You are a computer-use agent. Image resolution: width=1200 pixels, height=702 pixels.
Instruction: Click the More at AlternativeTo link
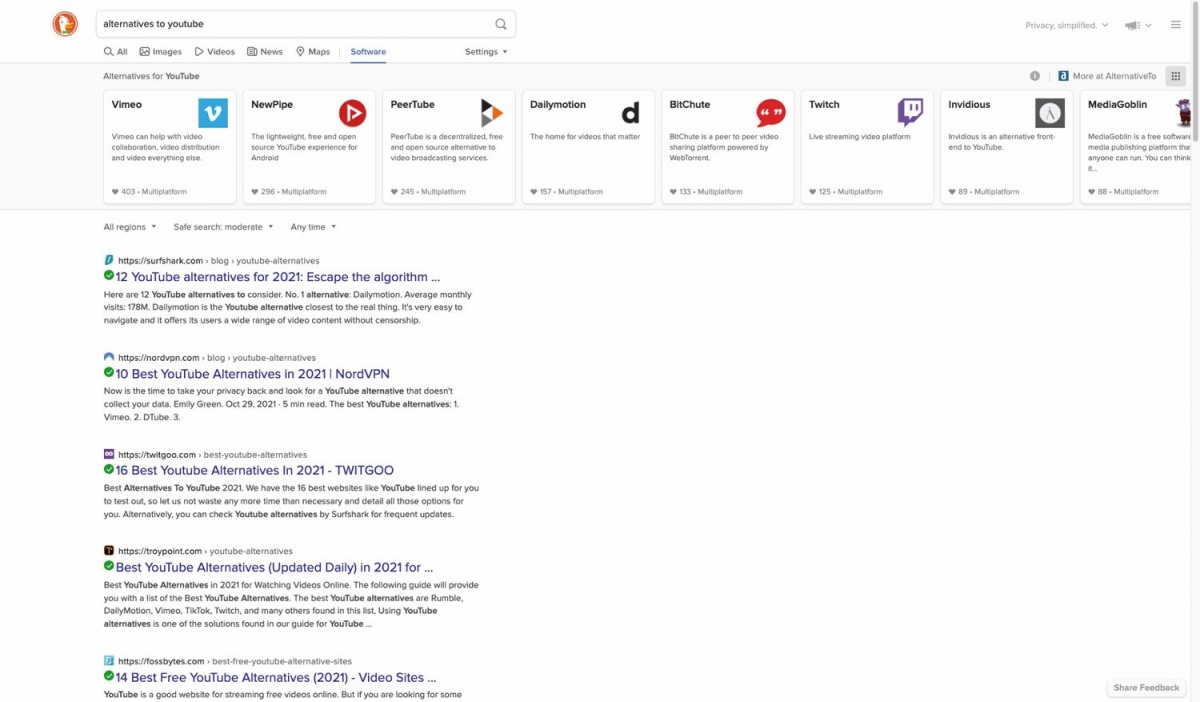[x=1108, y=76]
